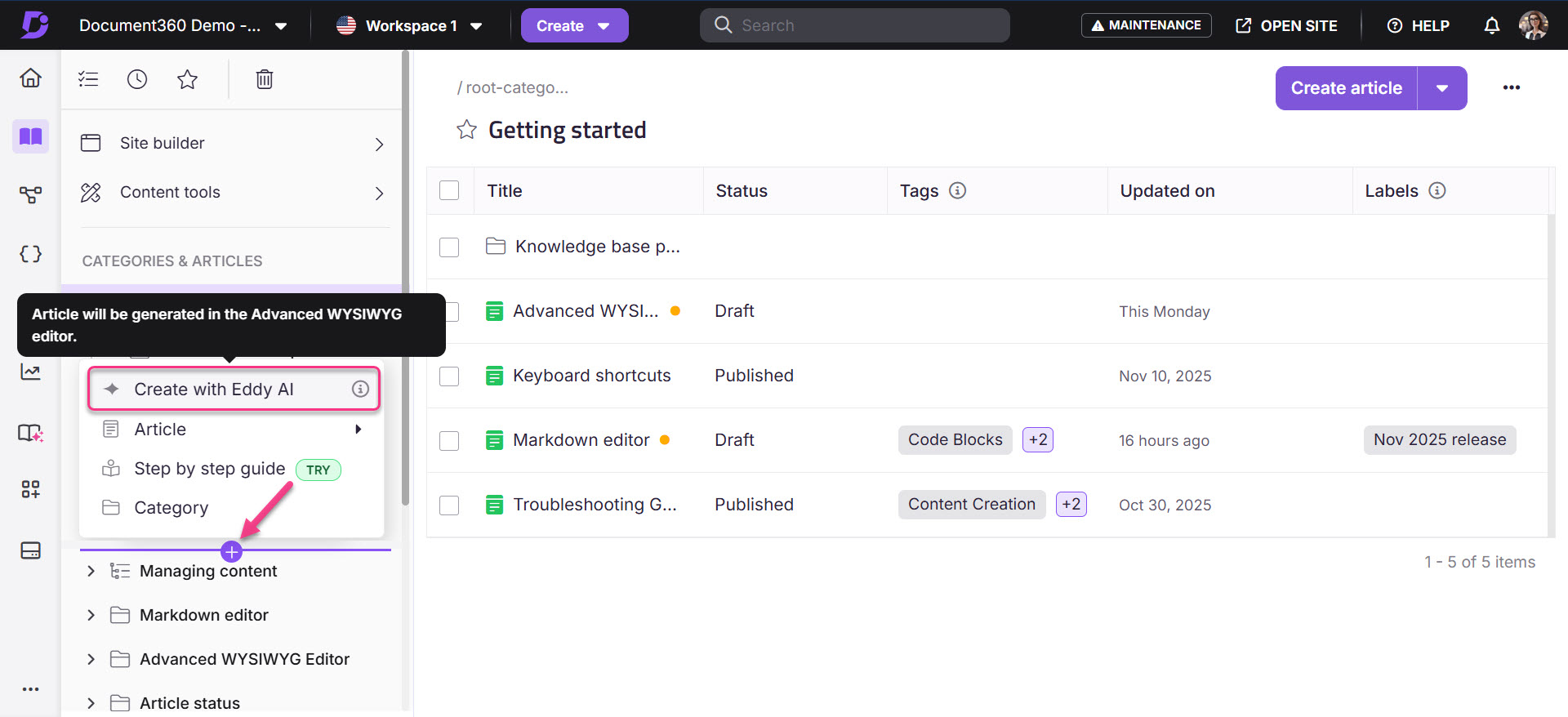Click the OPEN SITE link
Screen dimensions: 1568x717
pyautogui.click(x=1286, y=25)
